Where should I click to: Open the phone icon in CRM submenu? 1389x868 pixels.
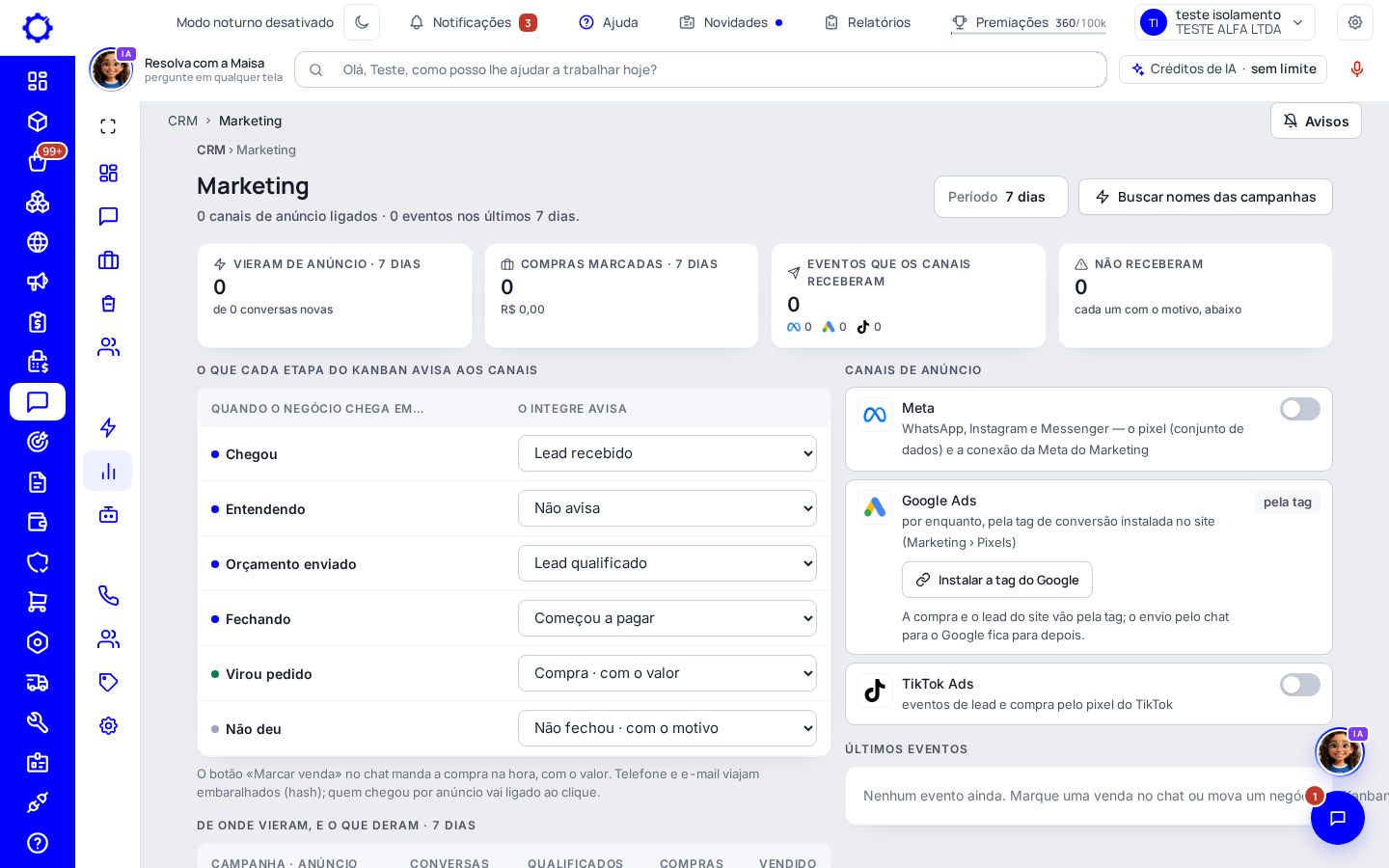click(x=108, y=595)
